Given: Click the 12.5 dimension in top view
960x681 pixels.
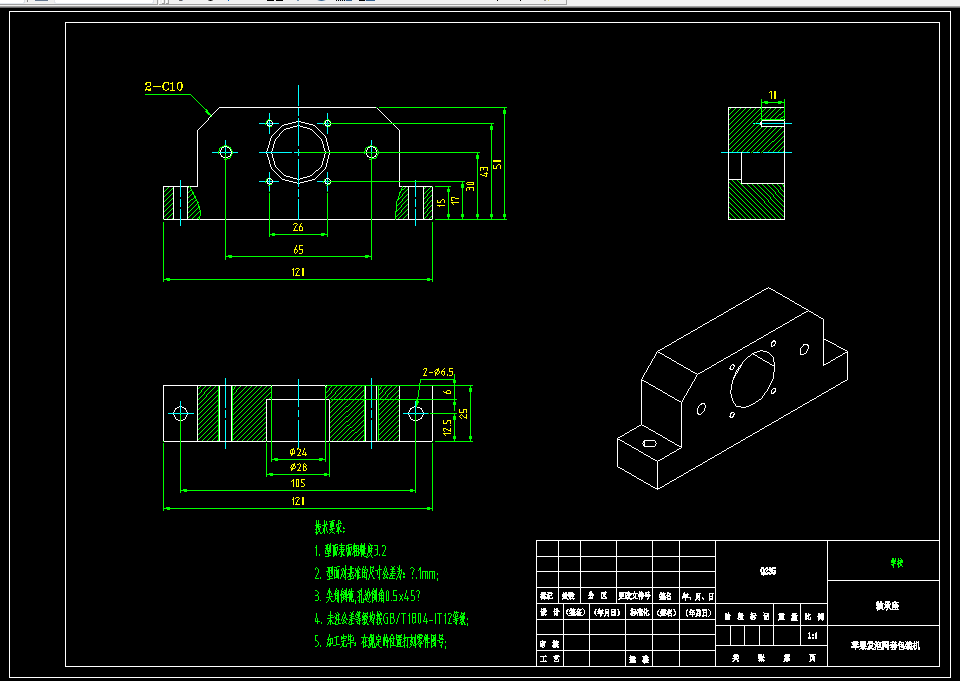Looking at the screenshot, I should click(x=448, y=427).
